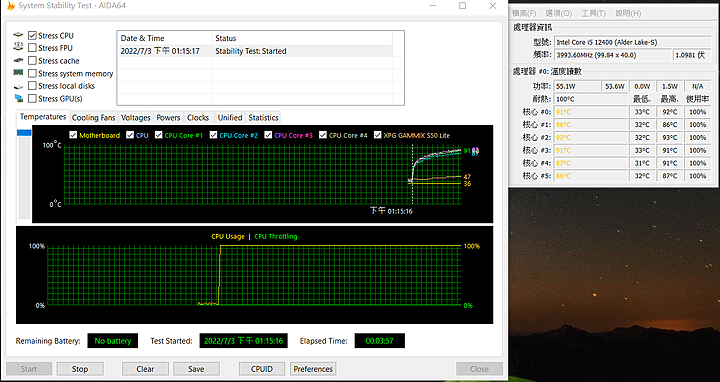Enable the Stress cache checkbox
720x382 pixels.
pyautogui.click(x=32, y=61)
